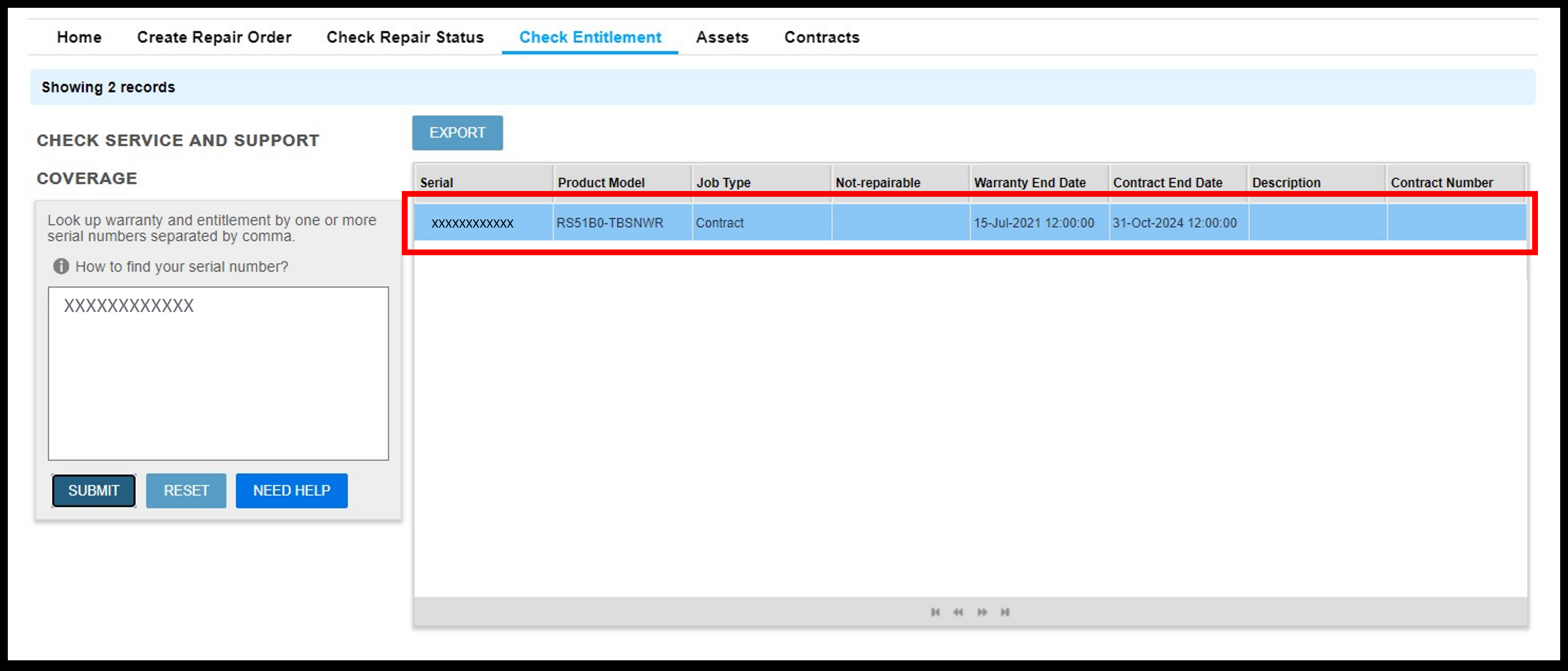
Task: Sort by Warranty End Date column header
Action: [1039, 182]
